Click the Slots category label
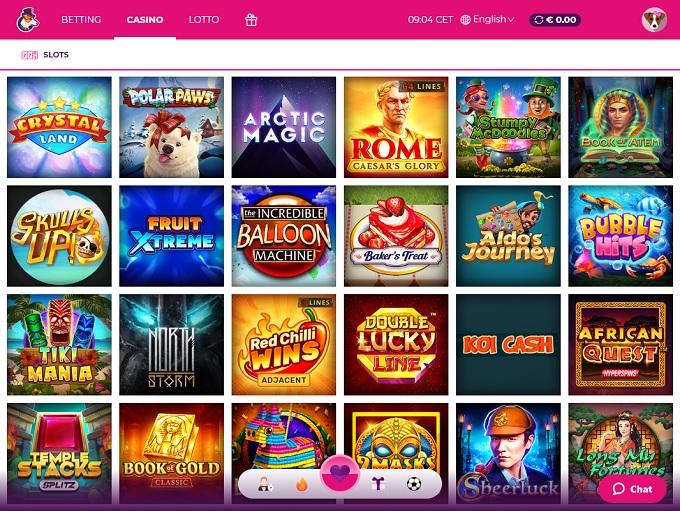Image resolution: width=680 pixels, height=511 pixels. pyautogui.click(x=56, y=55)
